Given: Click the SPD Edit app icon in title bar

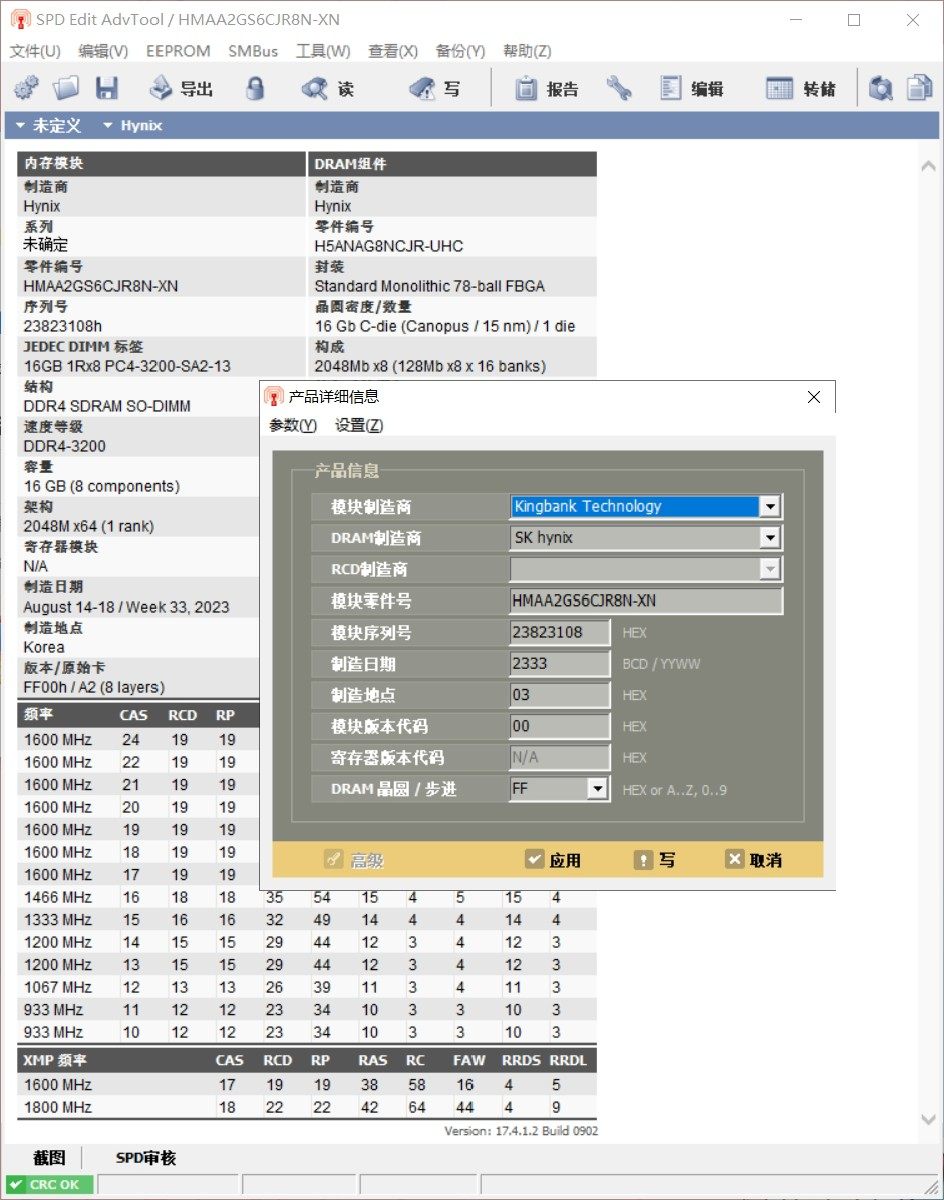Looking at the screenshot, I should tap(20, 19).
